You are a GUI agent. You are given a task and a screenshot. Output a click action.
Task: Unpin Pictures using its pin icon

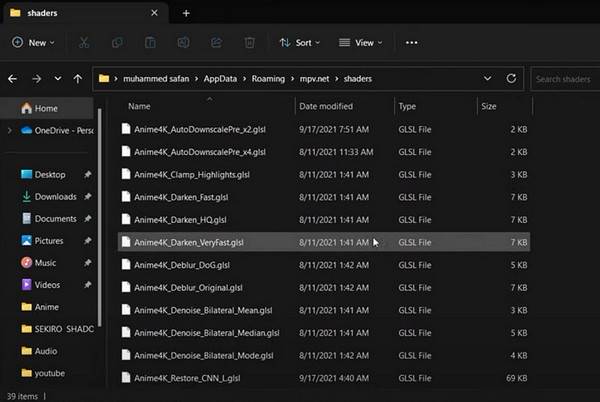[x=88, y=241]
